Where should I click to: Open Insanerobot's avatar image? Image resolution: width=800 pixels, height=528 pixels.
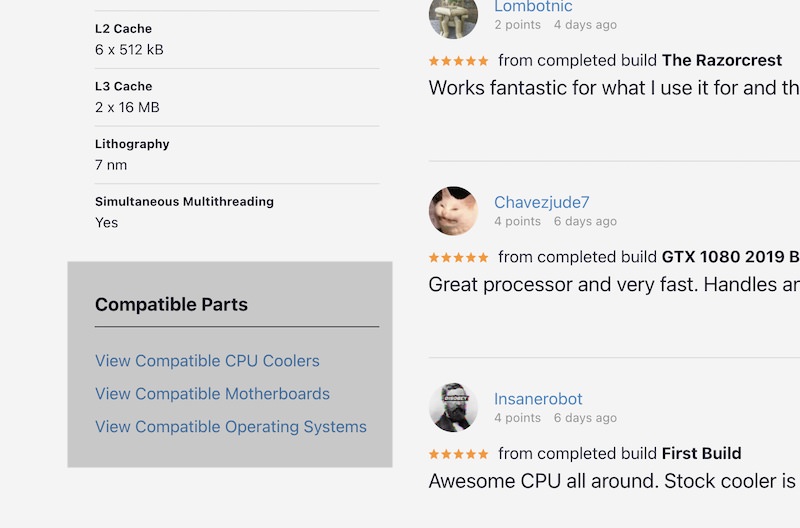coord(453,408)
